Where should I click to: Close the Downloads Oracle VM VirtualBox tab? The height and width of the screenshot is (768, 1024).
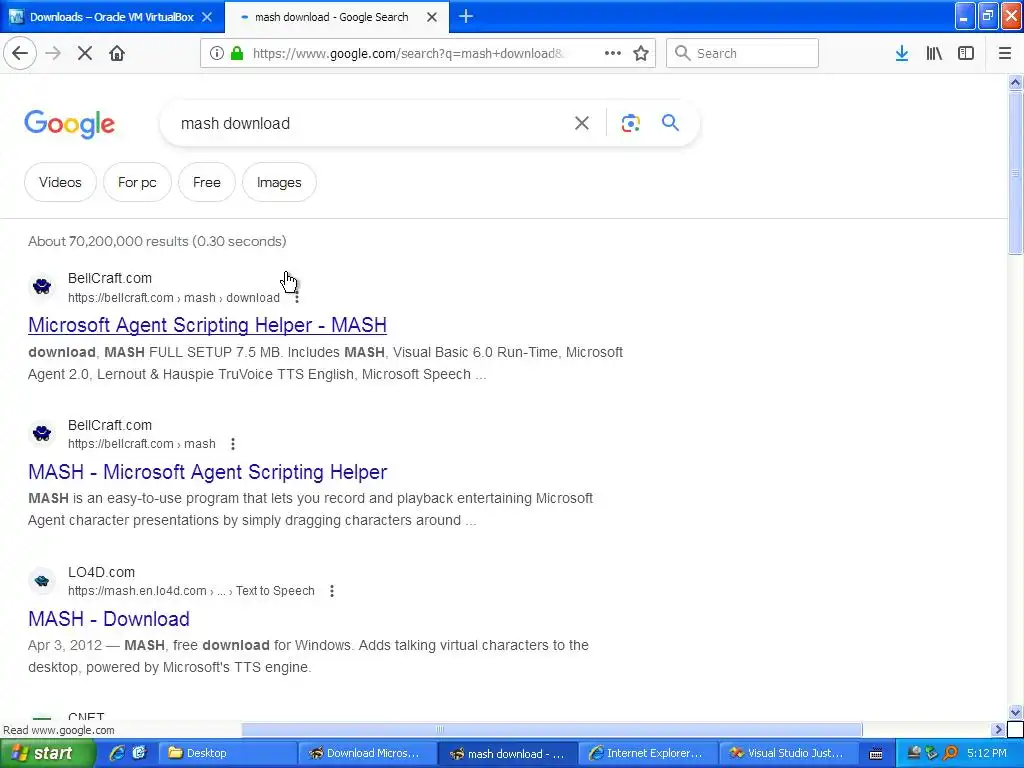click(x=207, y=17)
